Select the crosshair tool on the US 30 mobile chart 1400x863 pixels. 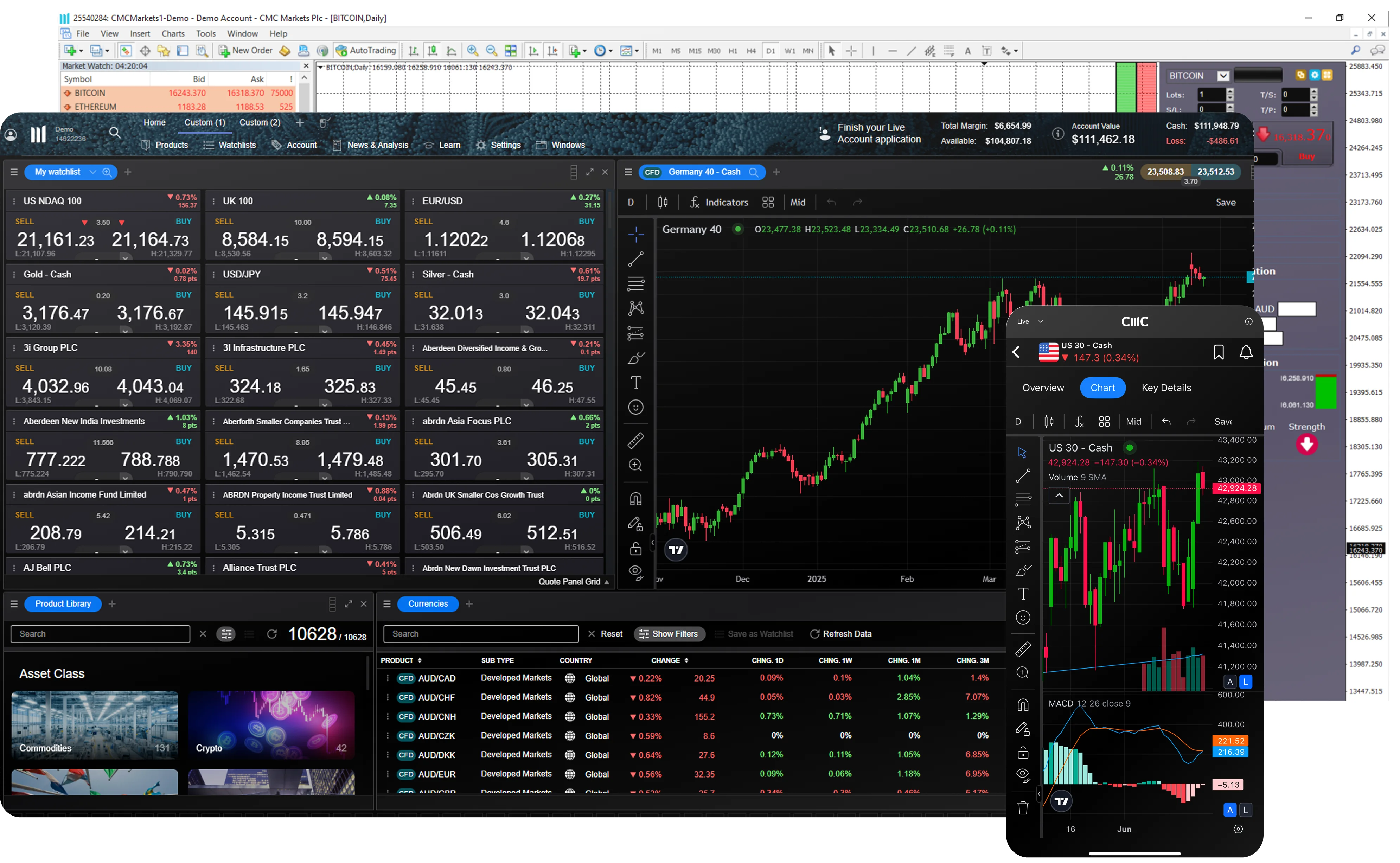1023,453
